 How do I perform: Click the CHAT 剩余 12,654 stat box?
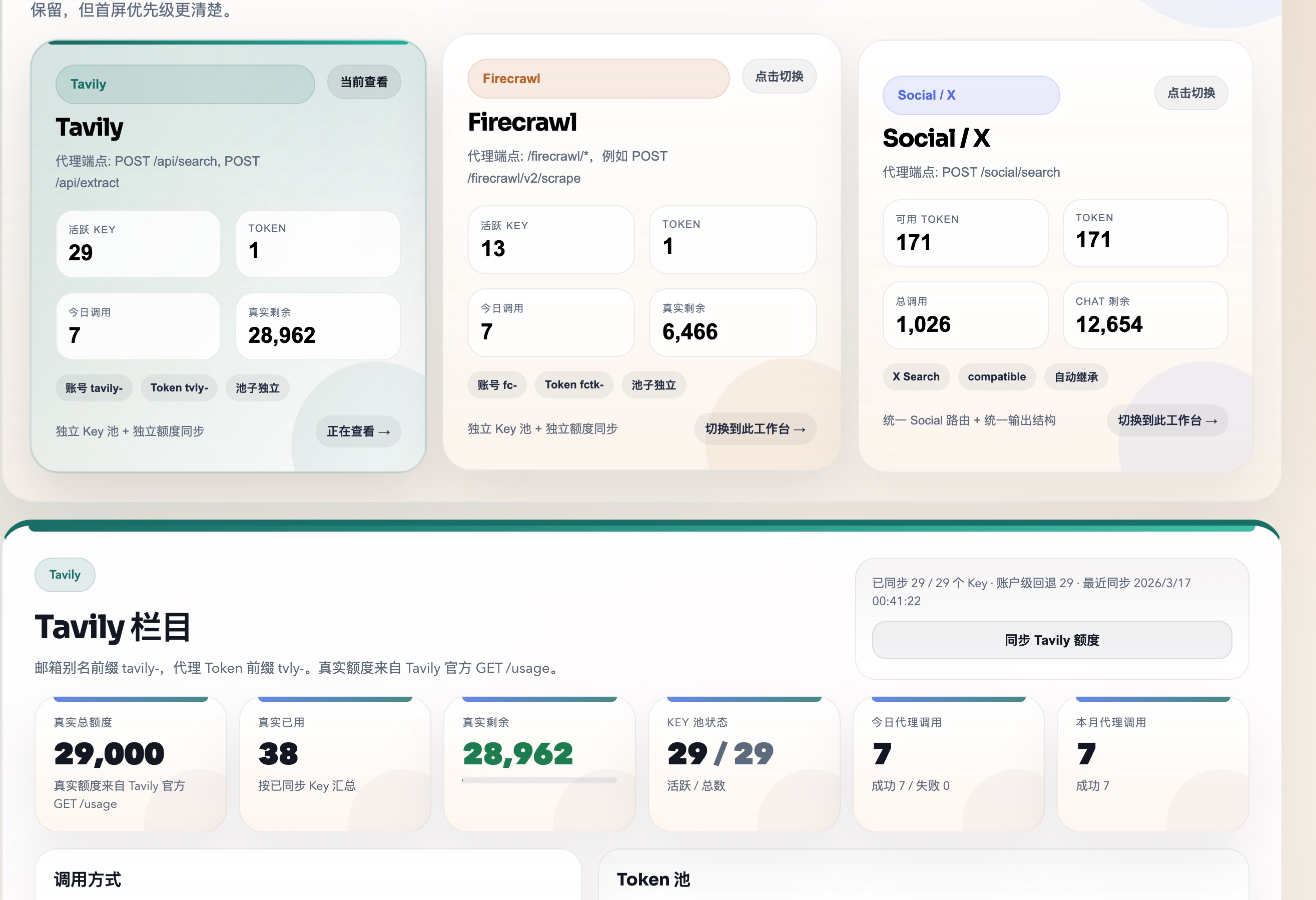[1145, 315]
